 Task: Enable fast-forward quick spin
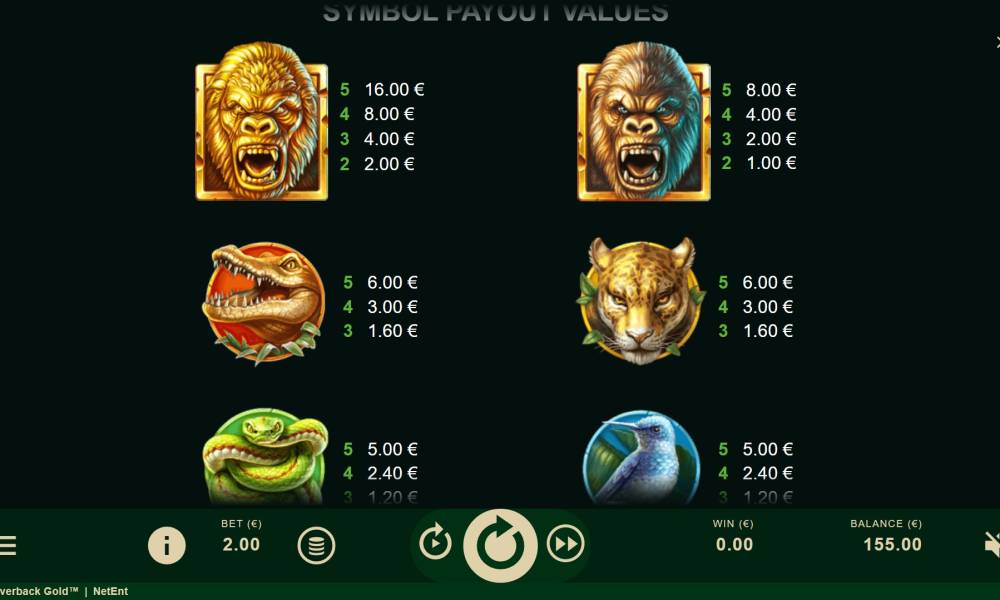[565, 543]
